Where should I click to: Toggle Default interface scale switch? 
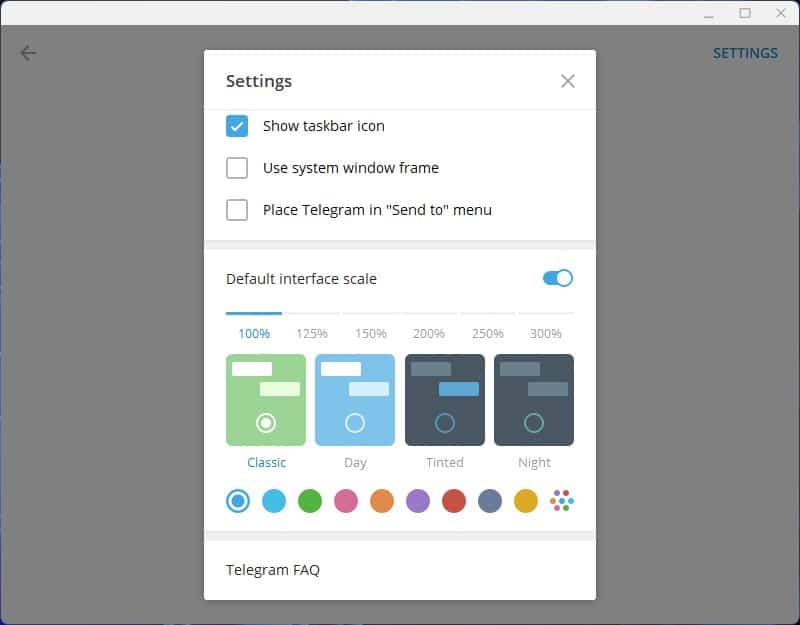[558, 278]
